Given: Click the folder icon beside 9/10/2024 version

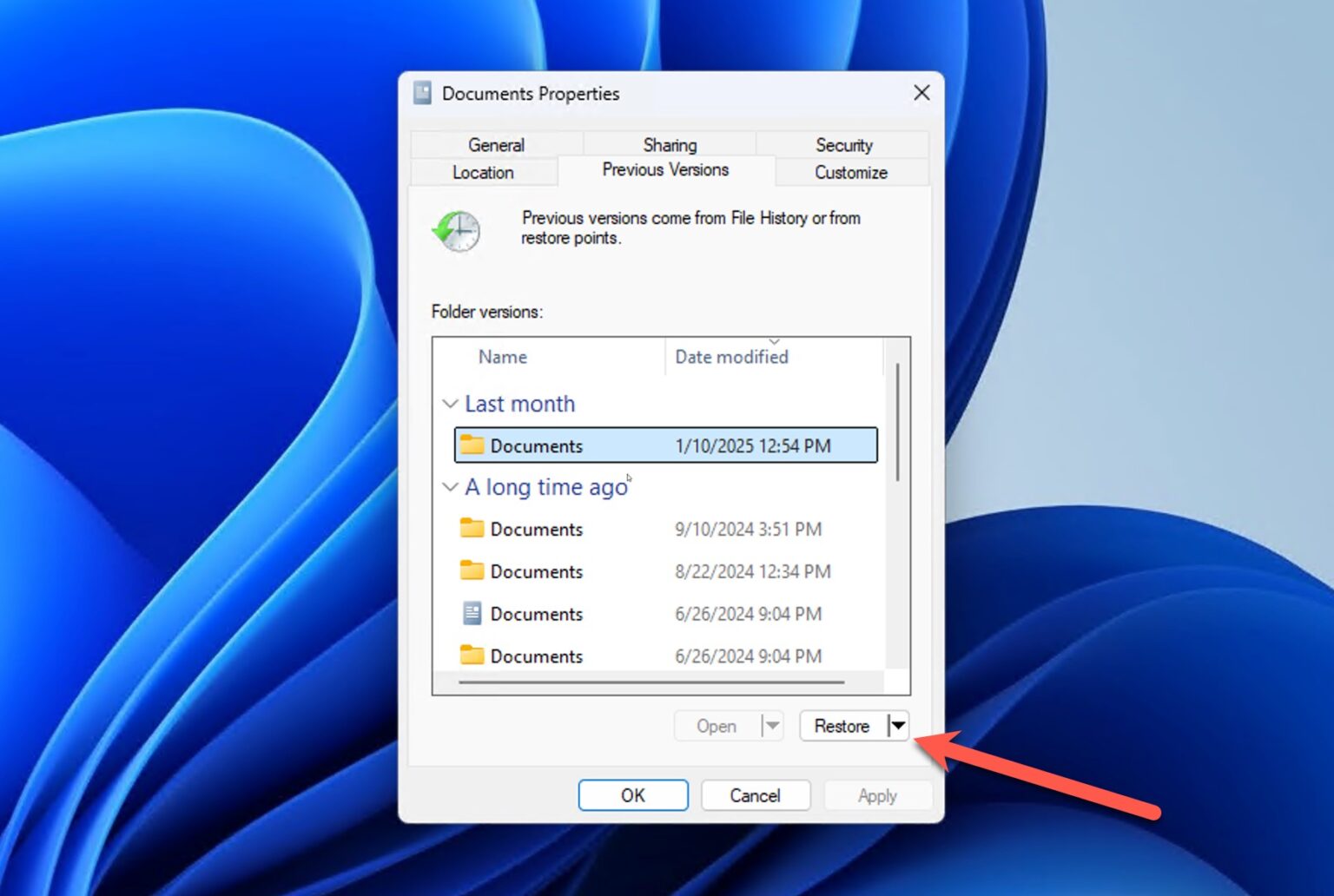Looking at the screenshot, I should (472, 529).
